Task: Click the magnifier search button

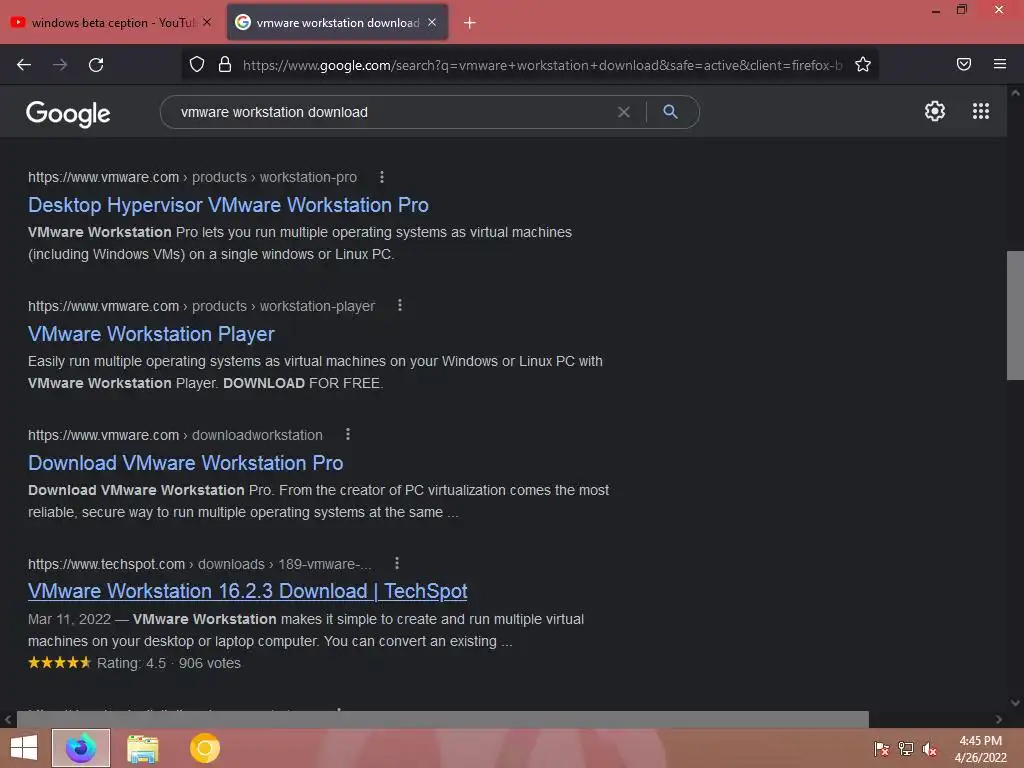Action: [670, 112]
